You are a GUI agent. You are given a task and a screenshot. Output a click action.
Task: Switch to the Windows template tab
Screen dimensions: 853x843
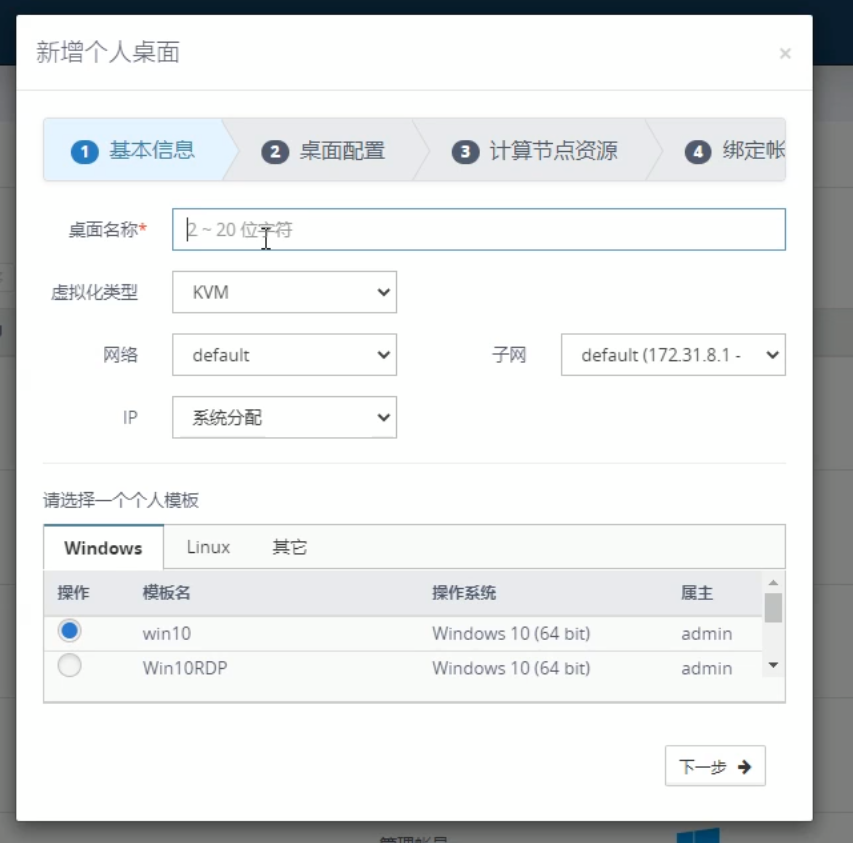[103, 548]
